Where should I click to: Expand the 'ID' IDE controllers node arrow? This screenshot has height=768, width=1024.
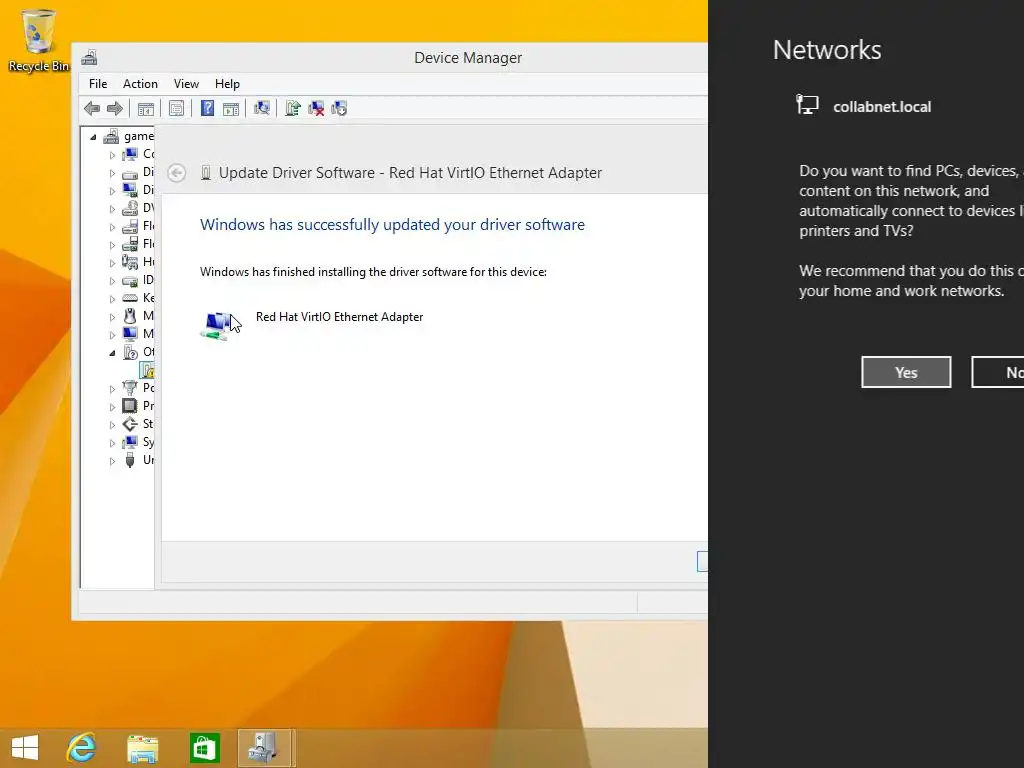point(112,281)
